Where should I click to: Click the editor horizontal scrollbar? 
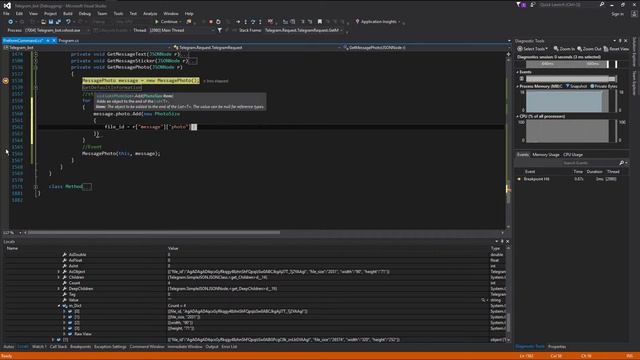pyautogui.click(x=153, y=233)
